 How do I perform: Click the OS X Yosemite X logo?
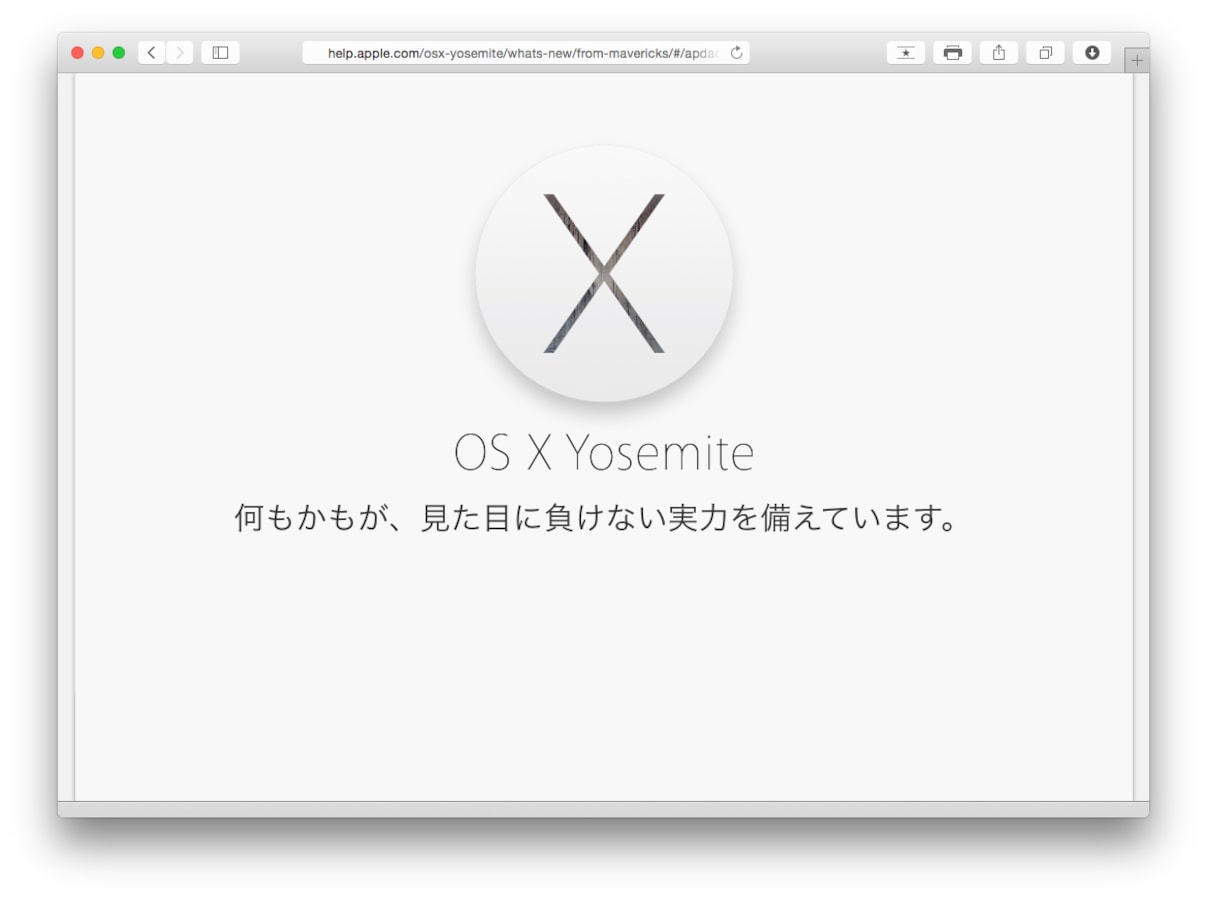tap(604, 273)
